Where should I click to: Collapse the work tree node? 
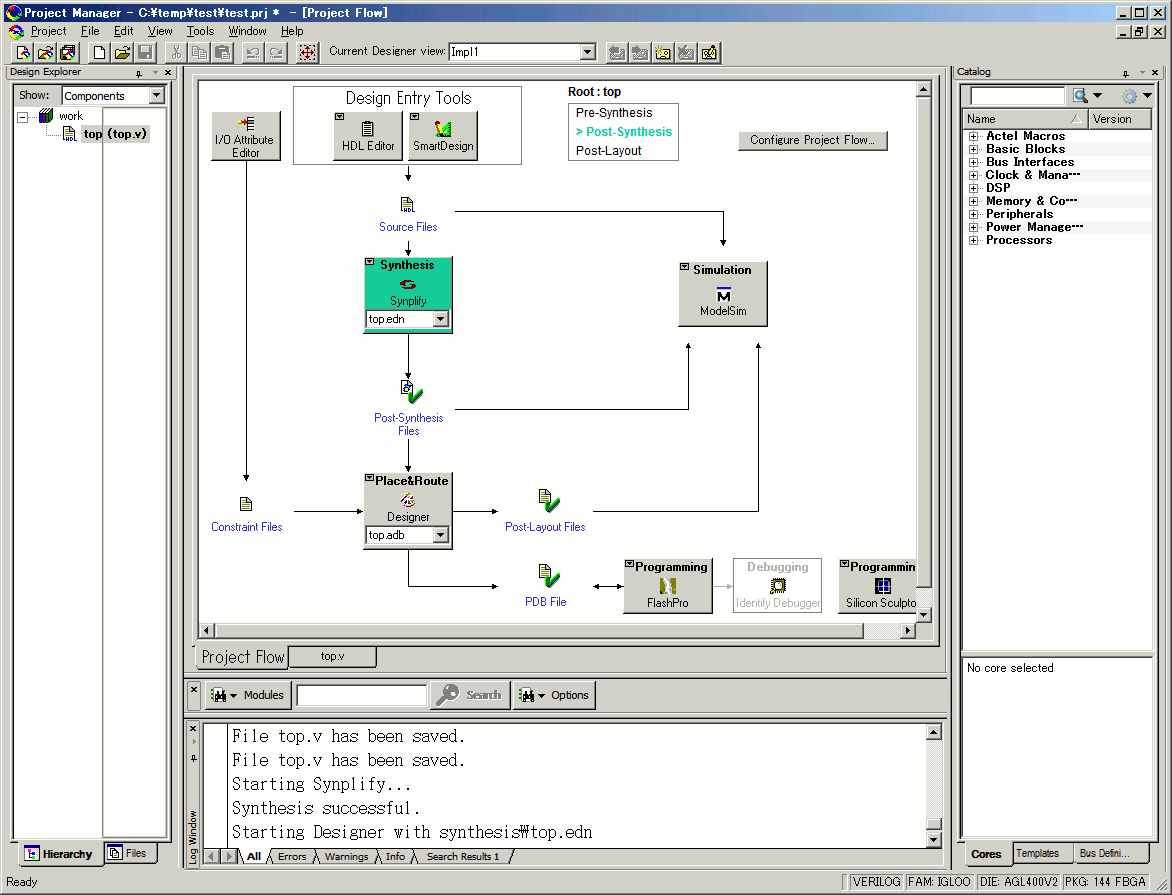click(x=22, y=117)
